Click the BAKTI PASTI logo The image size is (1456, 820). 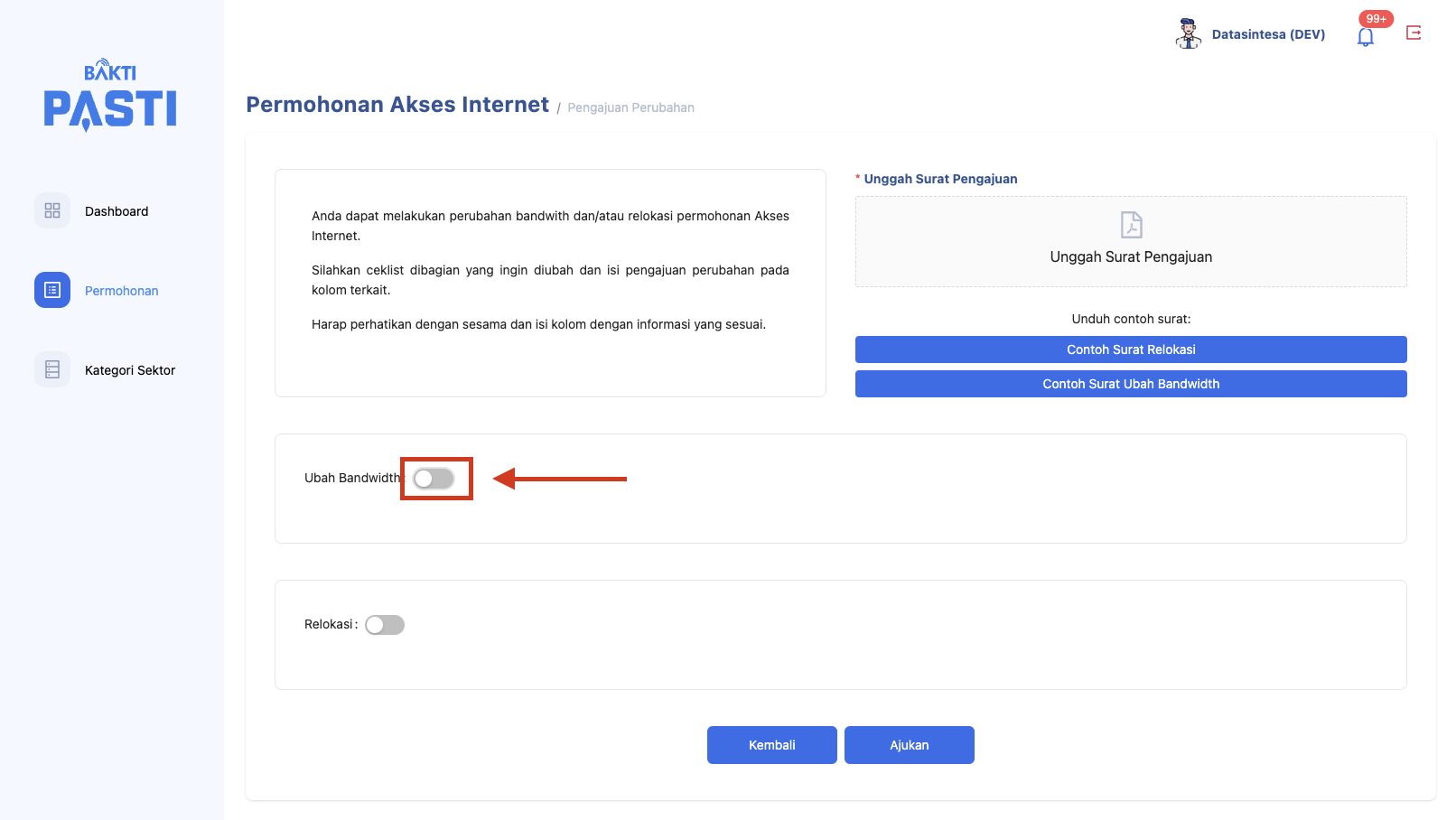110,96
